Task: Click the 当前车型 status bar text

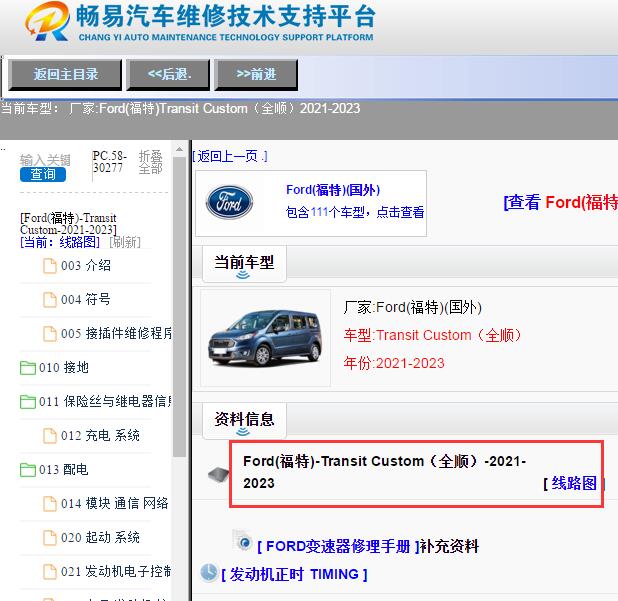Action: coord(181,108)
